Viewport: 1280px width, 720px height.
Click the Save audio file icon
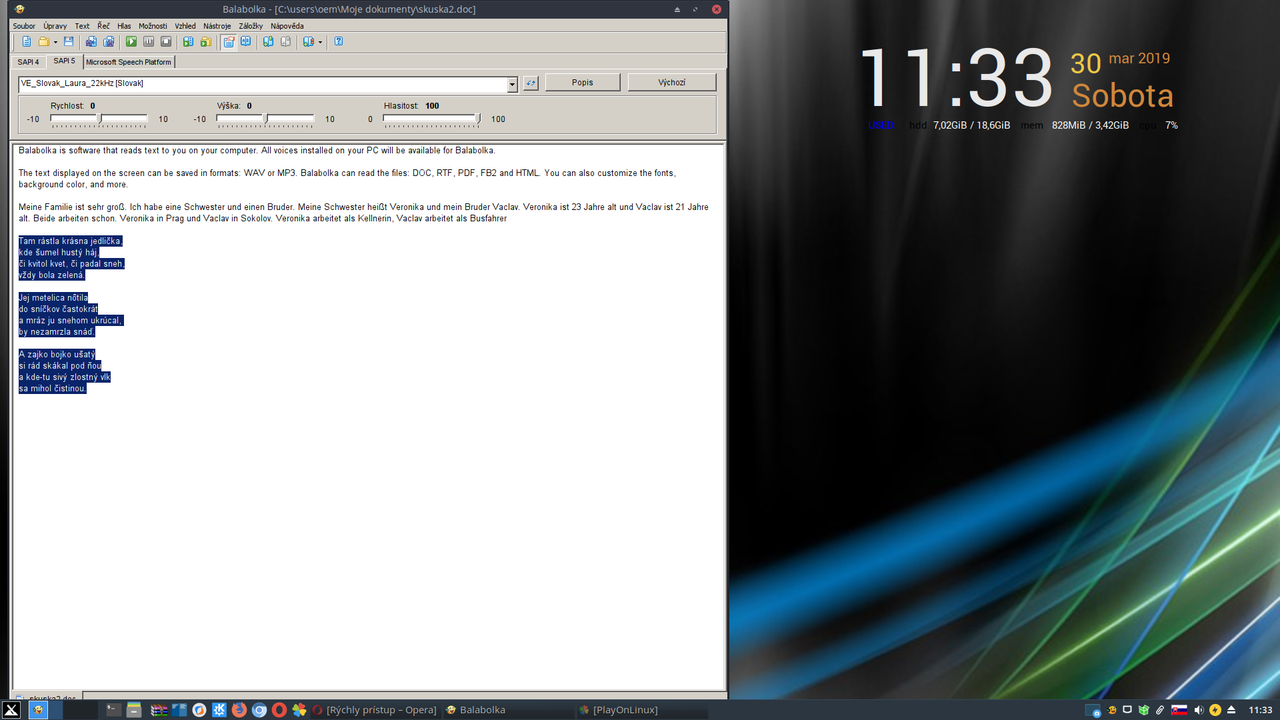[x=91, y=42]
